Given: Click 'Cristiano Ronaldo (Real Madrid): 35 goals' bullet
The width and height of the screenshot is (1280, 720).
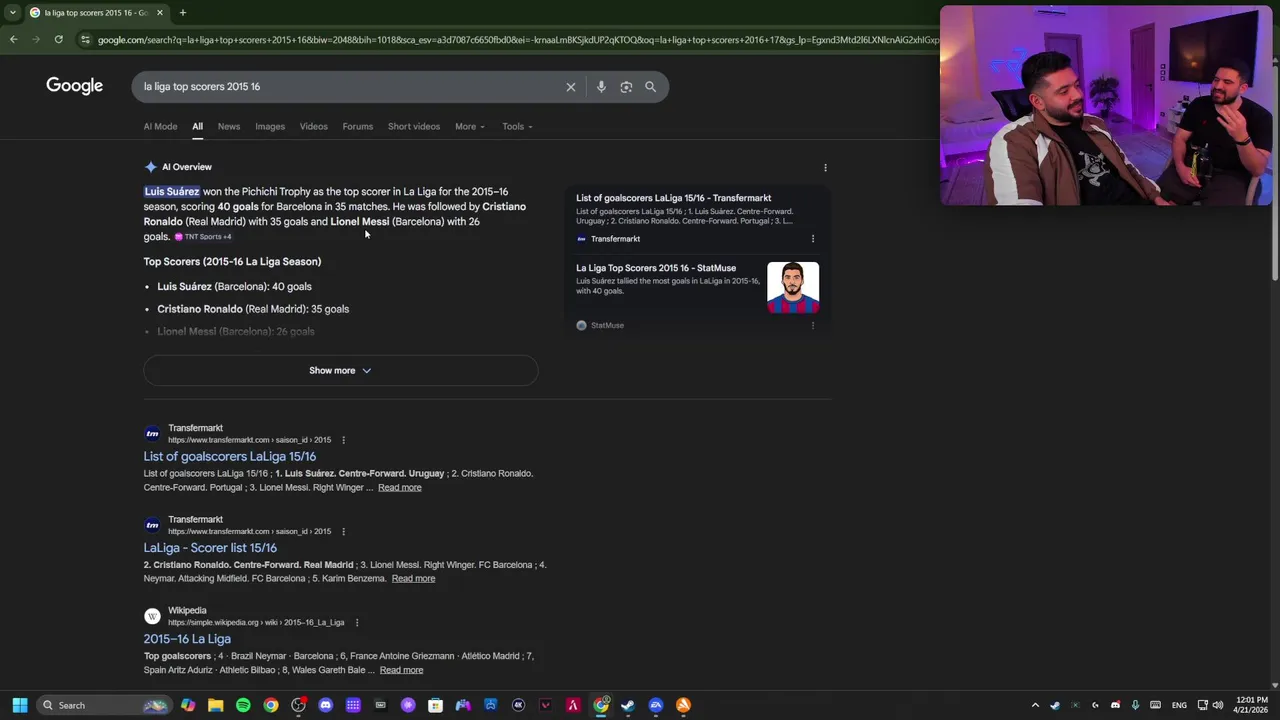Looking at the screenshot, I should pyautogui.click(x=253, y=309).
